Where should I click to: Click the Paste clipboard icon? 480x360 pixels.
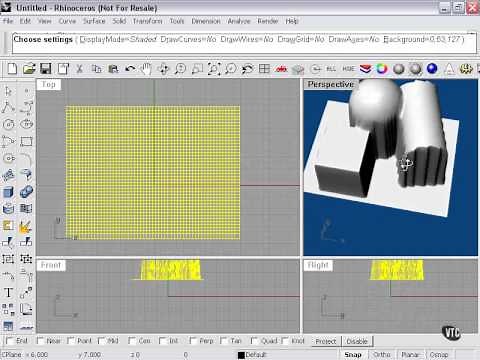tap(113, 69)
